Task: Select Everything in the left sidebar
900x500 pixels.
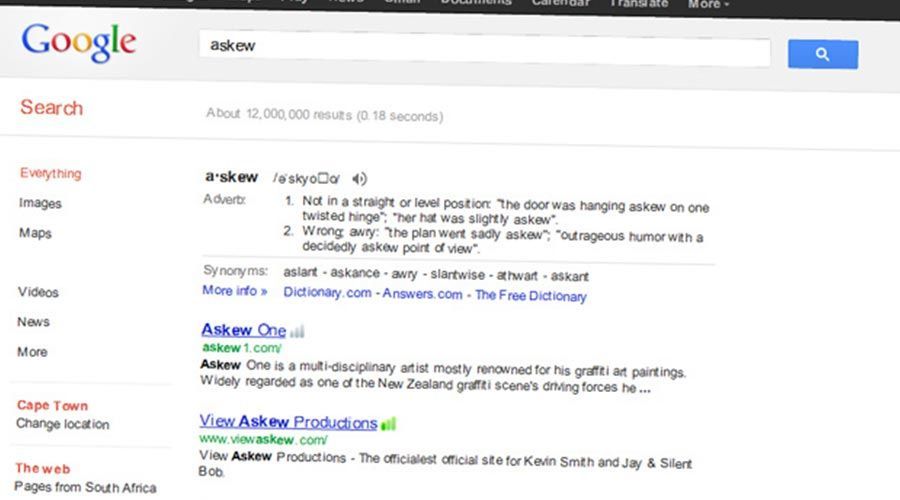Action: [x=50, y=173]
